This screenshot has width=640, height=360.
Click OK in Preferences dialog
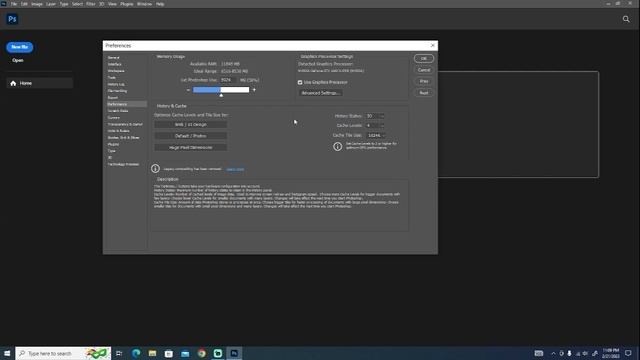(x=424, y=58)
